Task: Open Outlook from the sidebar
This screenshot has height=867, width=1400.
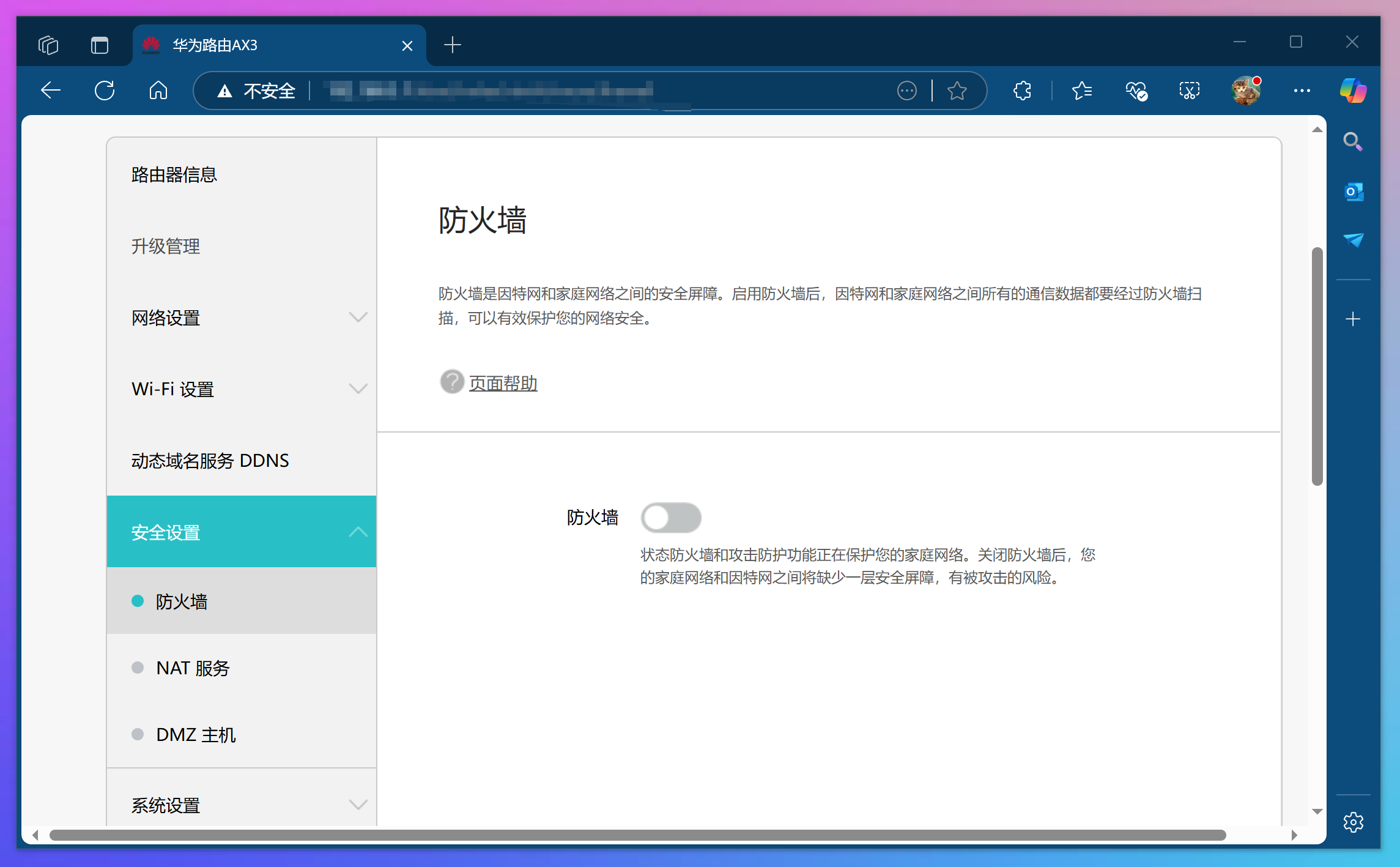Action: pyautogui.click(x=1353, y=191)
